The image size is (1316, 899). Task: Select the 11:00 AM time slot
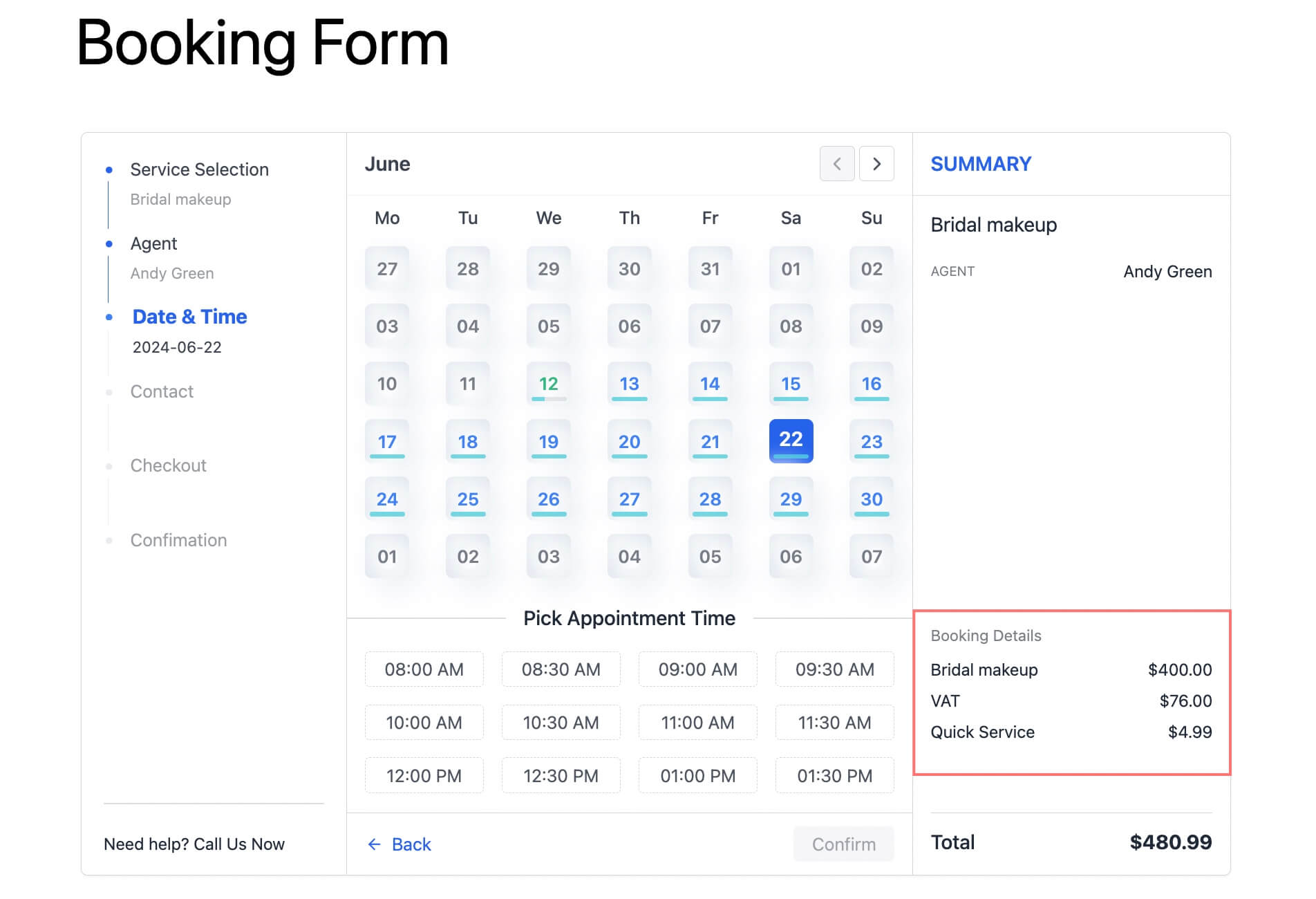[x=697, y=722]
